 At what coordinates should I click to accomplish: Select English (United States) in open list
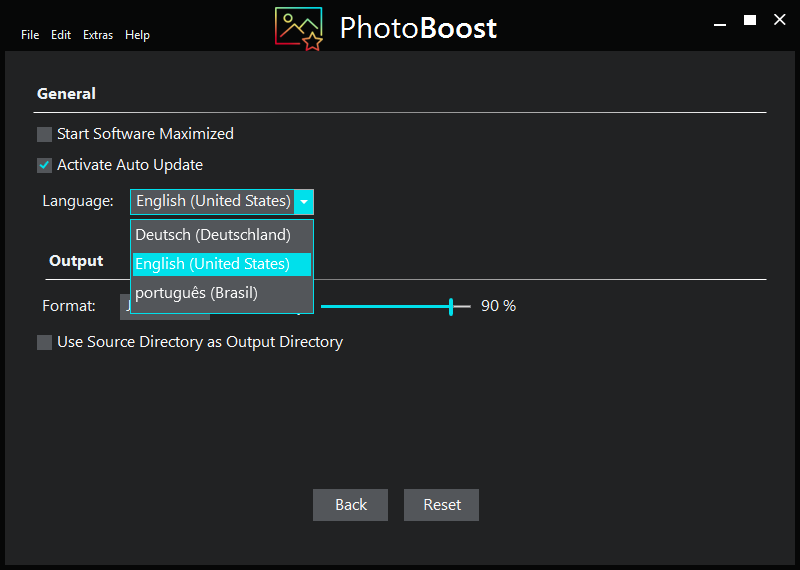coord(222,264)
